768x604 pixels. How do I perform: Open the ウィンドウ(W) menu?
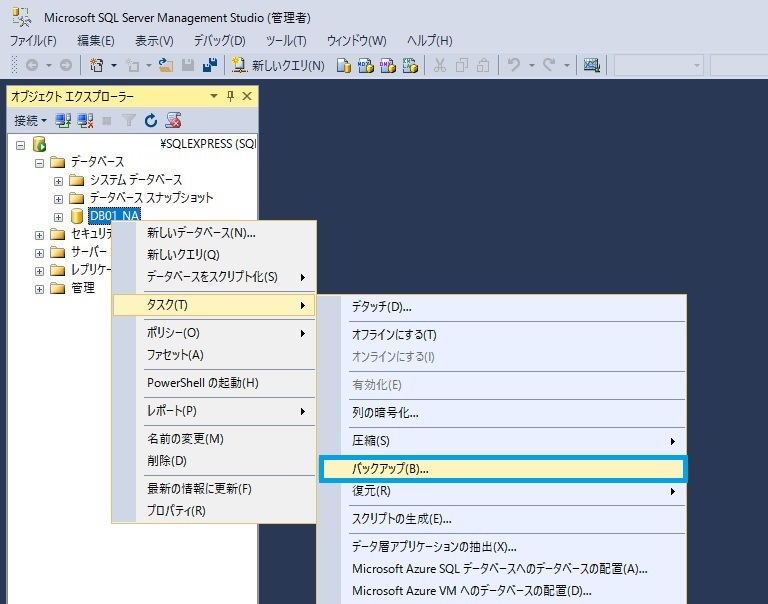[x=357, y=41]
